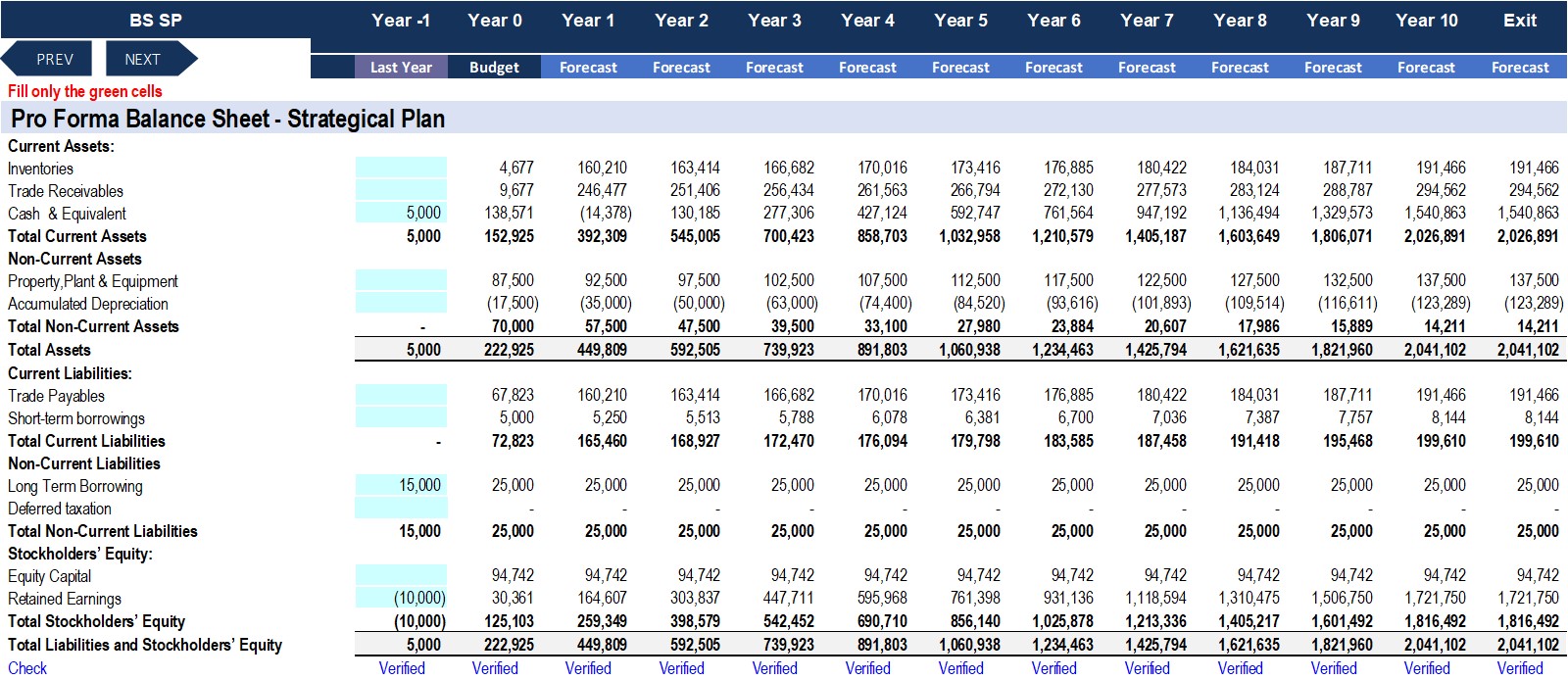
Task: Click the 'BS SP' sheet title header
Action: pyautogui.click(x=156, y=20)
